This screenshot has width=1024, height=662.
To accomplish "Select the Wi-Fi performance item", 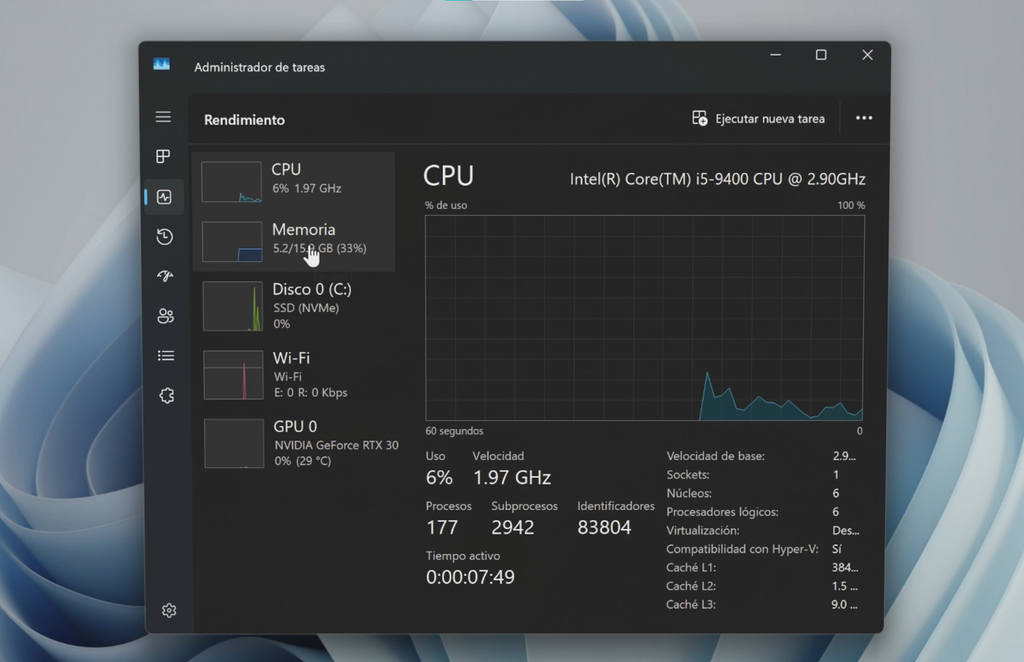I will click(x=296, y=375).
